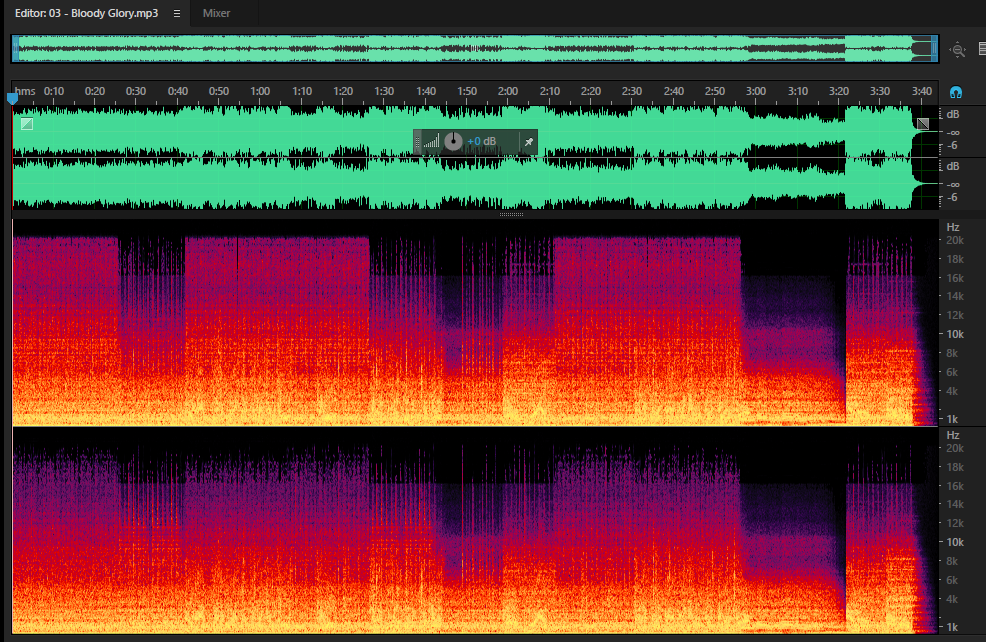
Task: Click the middle of the overview navigator waveform
Action: (475, 49)
